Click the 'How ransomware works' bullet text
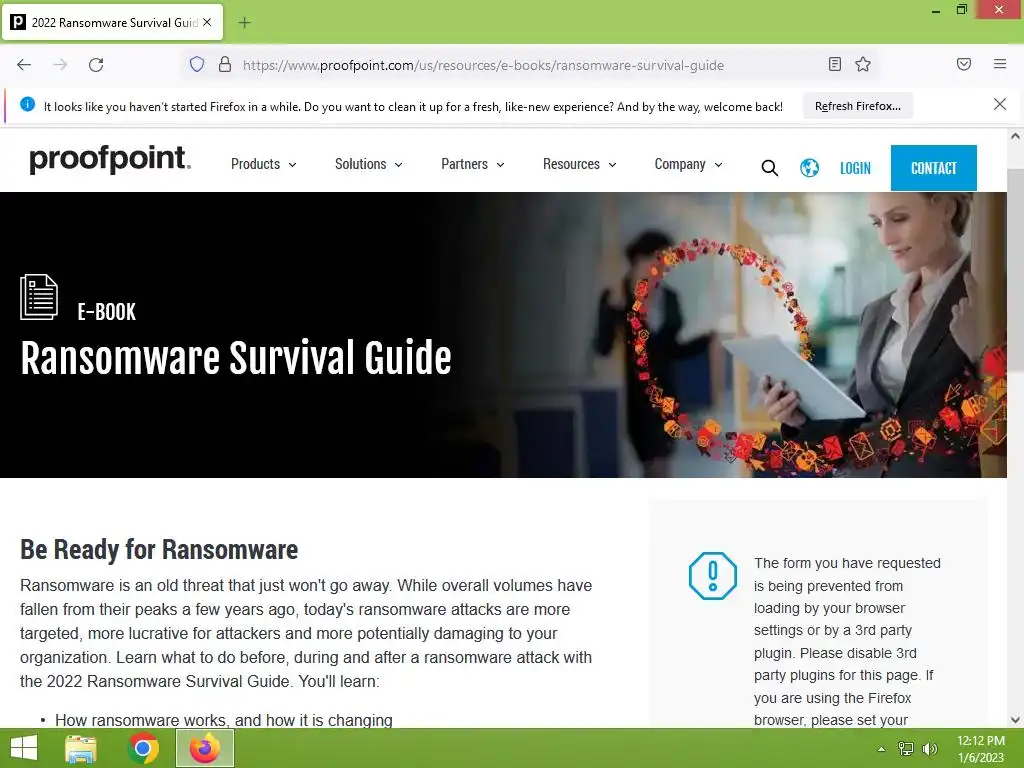This screenshot has width=1024, height=768. (223, 720)
